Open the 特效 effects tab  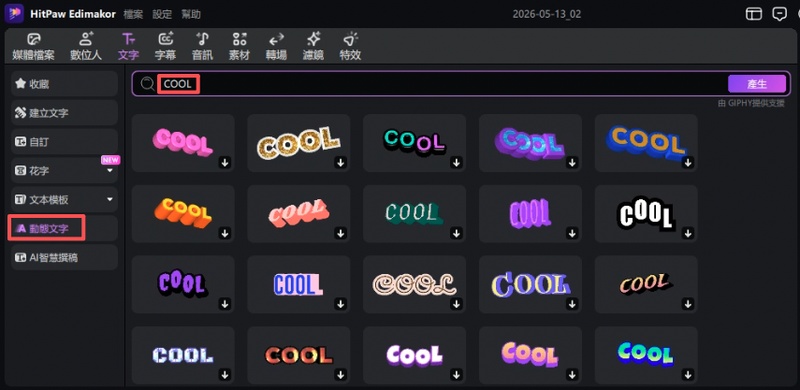[x=350, y=46]
